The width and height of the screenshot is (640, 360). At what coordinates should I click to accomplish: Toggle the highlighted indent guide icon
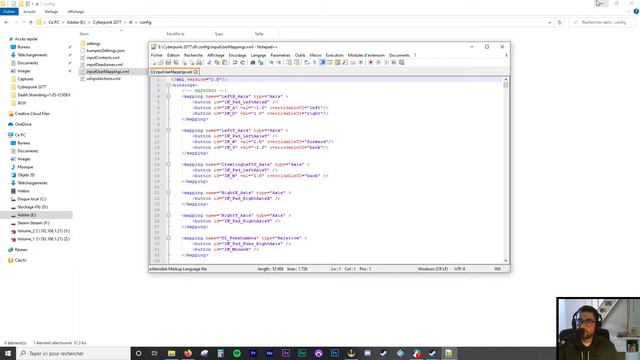pos(322,62)
